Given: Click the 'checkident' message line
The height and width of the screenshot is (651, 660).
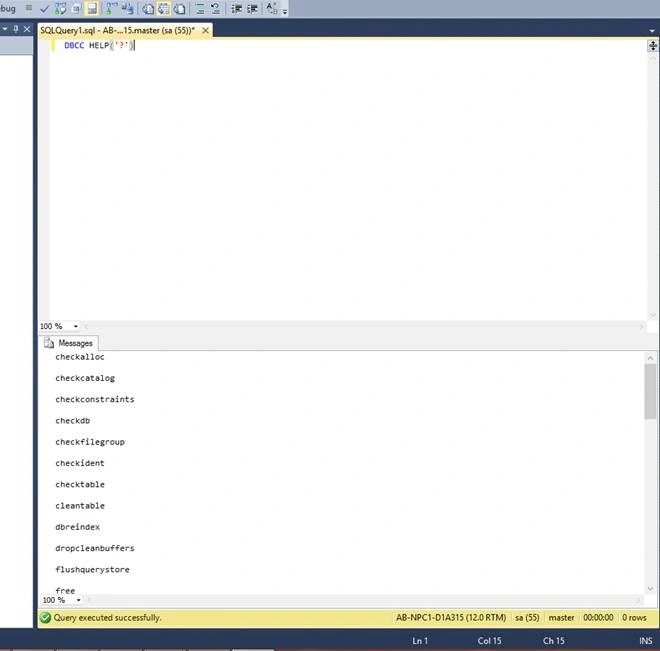Looking at the screenshot, I should coord(80,463).
